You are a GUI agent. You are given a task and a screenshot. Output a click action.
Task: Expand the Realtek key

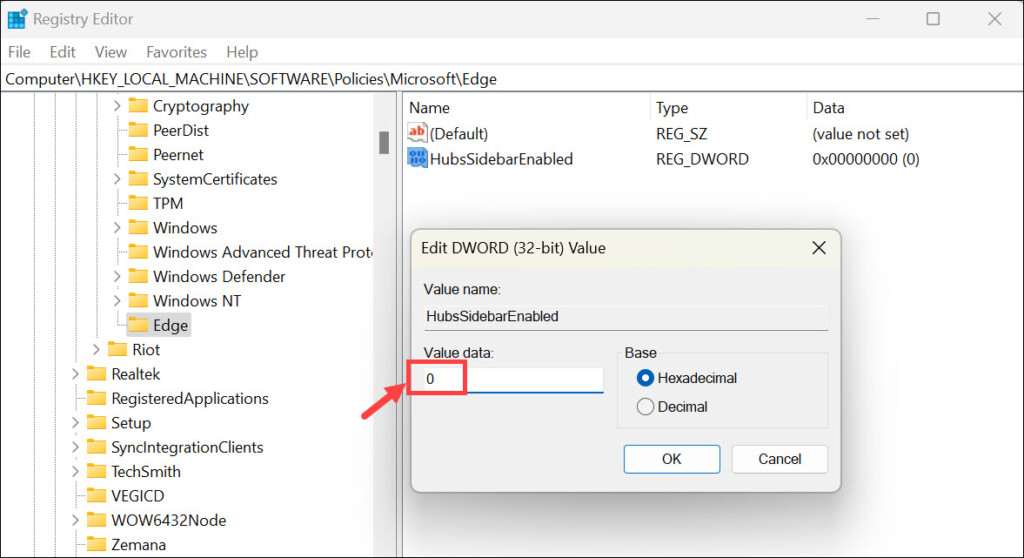[75, 374]
